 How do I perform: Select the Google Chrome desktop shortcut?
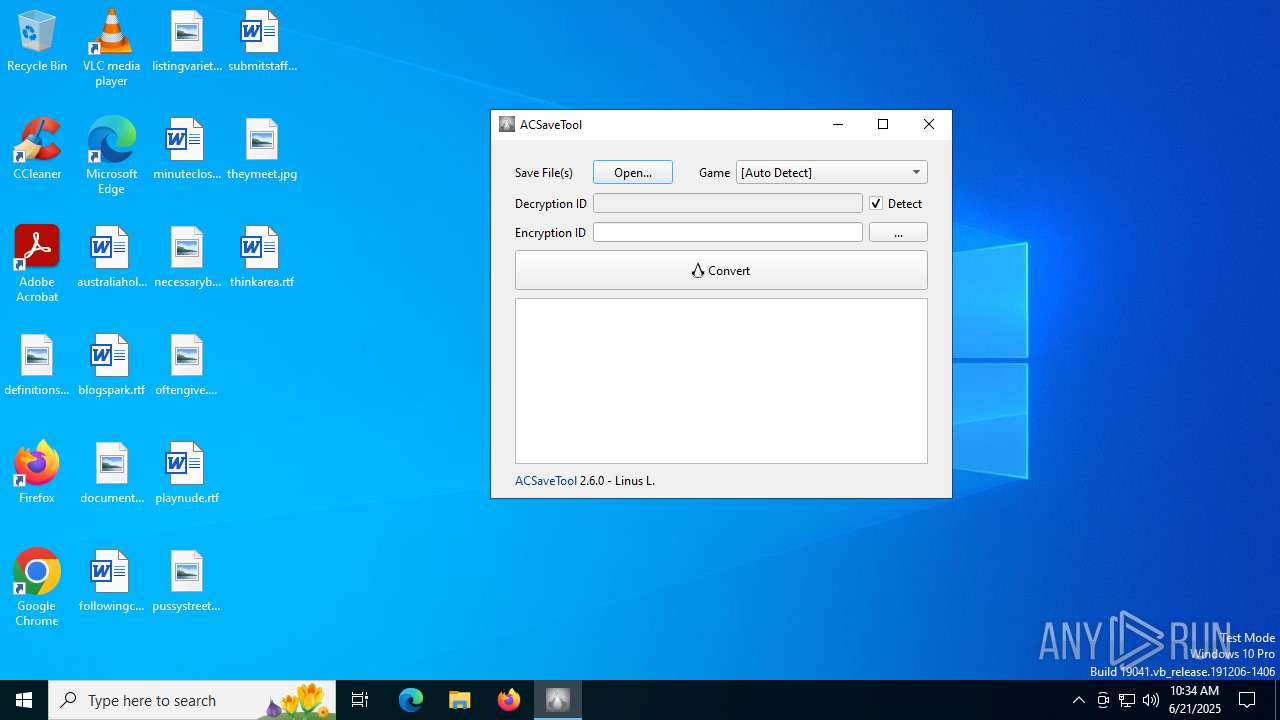tap(37, 588)
